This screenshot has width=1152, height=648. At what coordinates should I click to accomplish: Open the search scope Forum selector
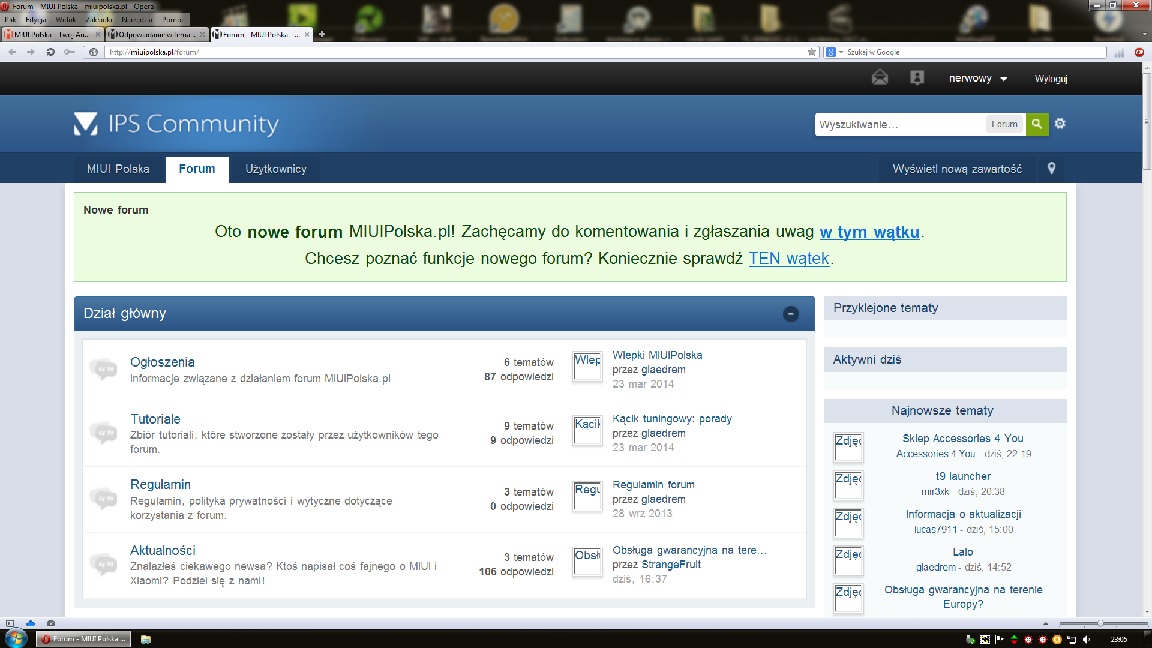(1004, 124)
